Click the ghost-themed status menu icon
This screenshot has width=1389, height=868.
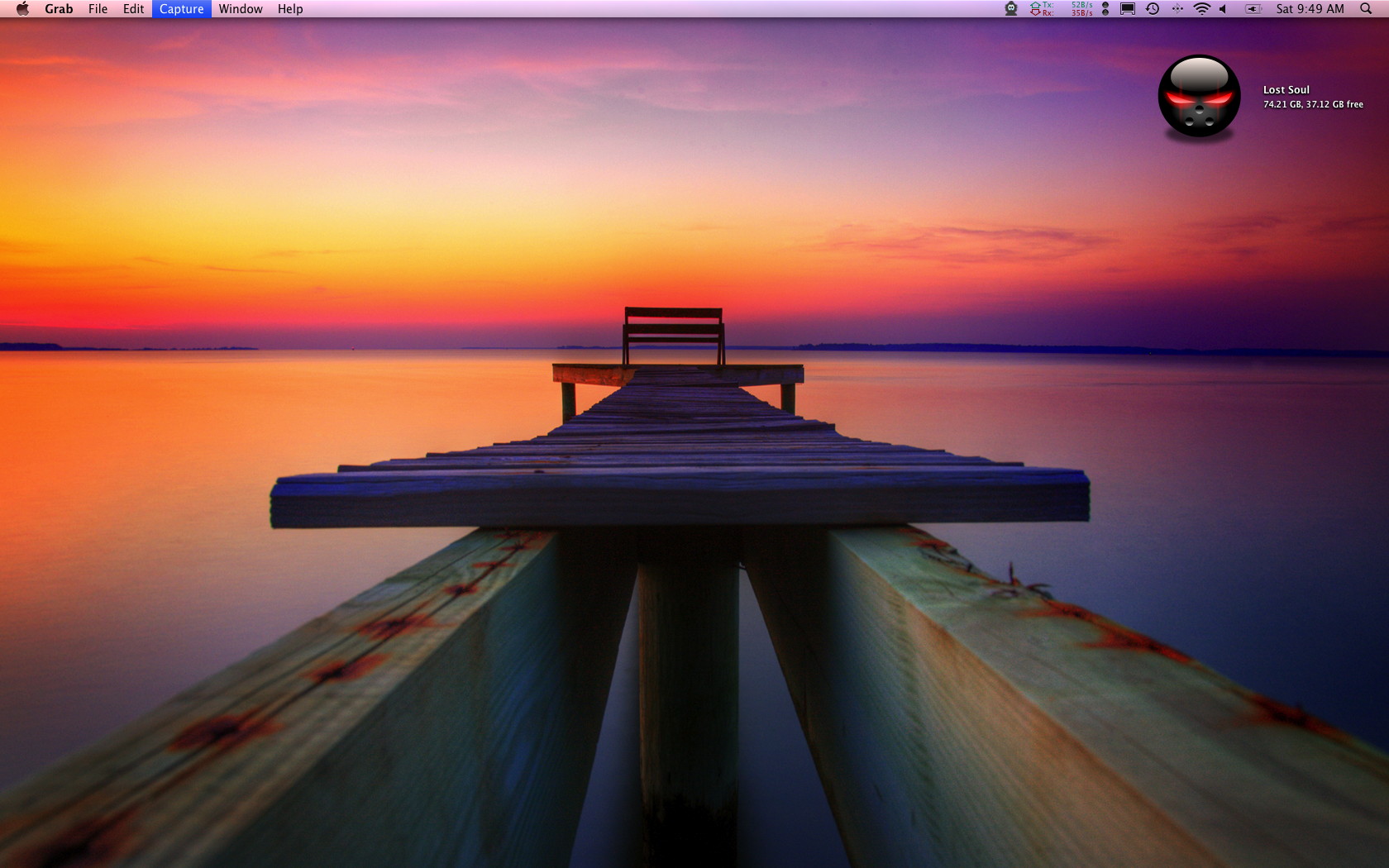[1012, 9]
